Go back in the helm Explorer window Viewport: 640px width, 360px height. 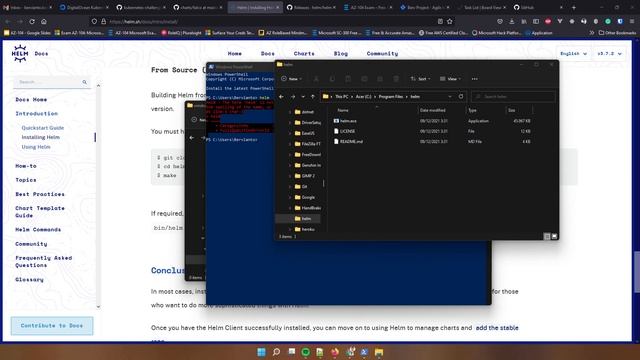281,97
